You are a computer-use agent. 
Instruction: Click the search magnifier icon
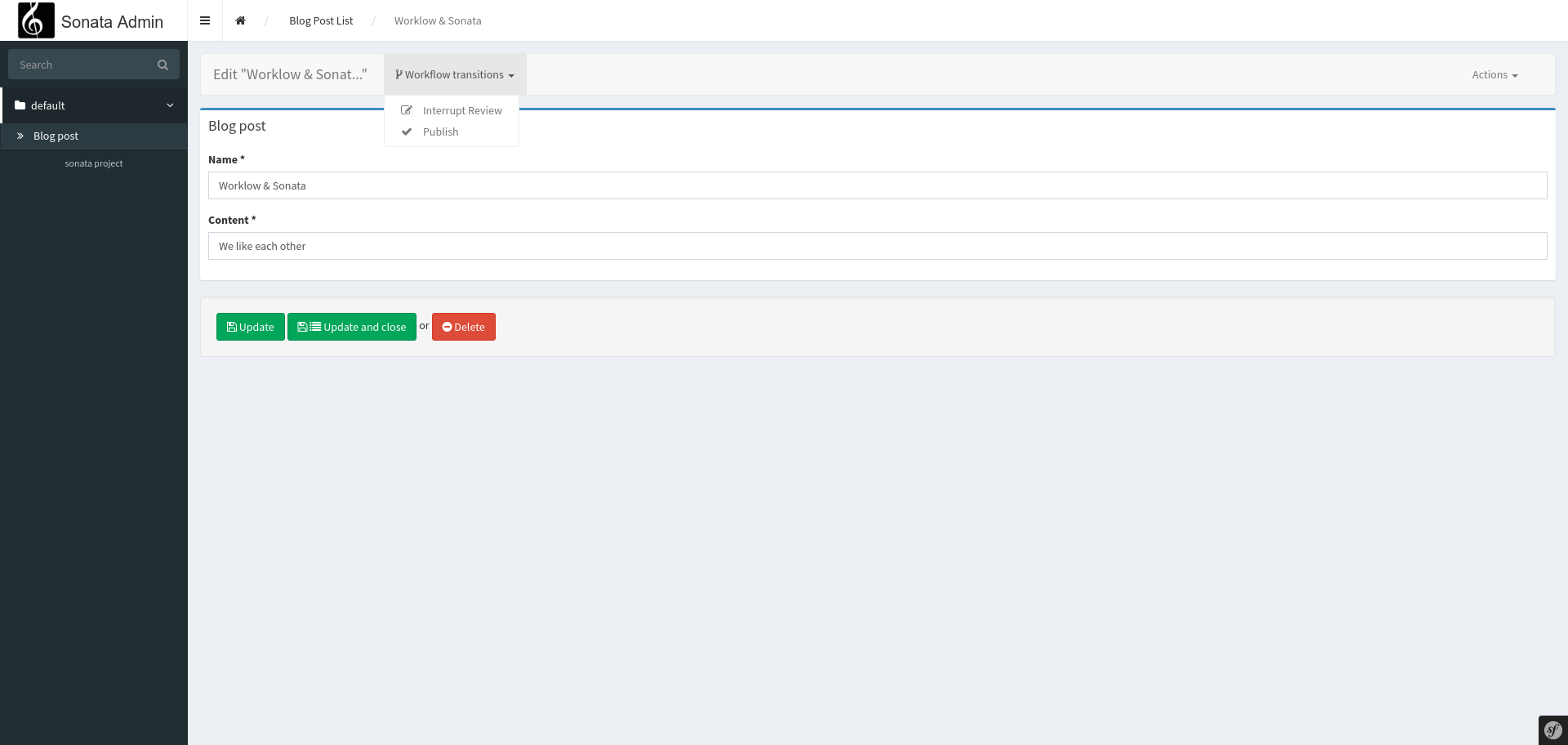pyautogui.click(x=163, y=65)
